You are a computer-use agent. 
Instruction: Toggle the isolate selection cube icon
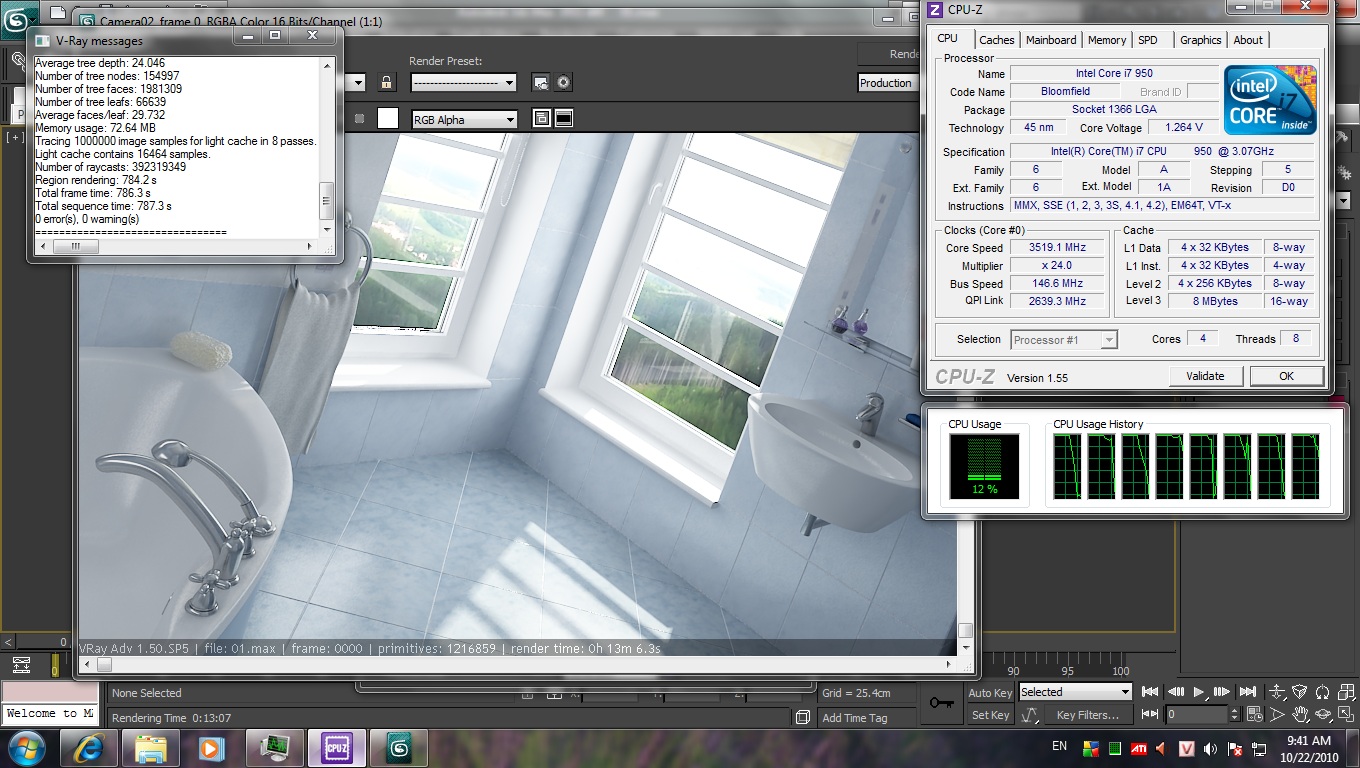coord(802,717)
